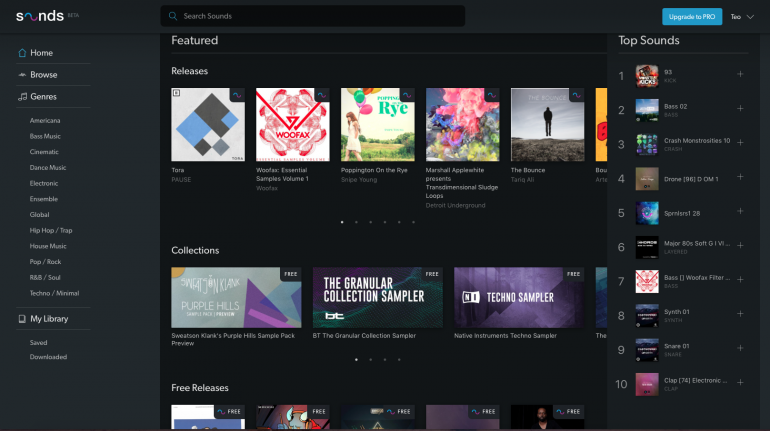Select the Americana genre
The image size is (770, 431).
pos(45,120)
